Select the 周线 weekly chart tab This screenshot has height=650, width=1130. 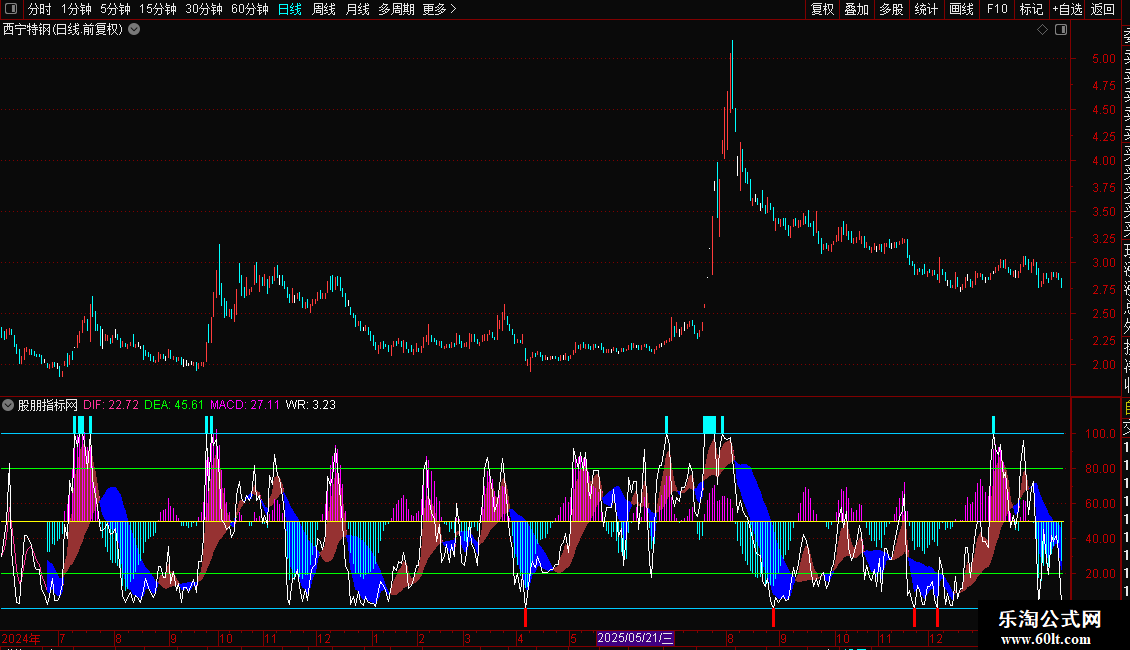tap(324, 9)
